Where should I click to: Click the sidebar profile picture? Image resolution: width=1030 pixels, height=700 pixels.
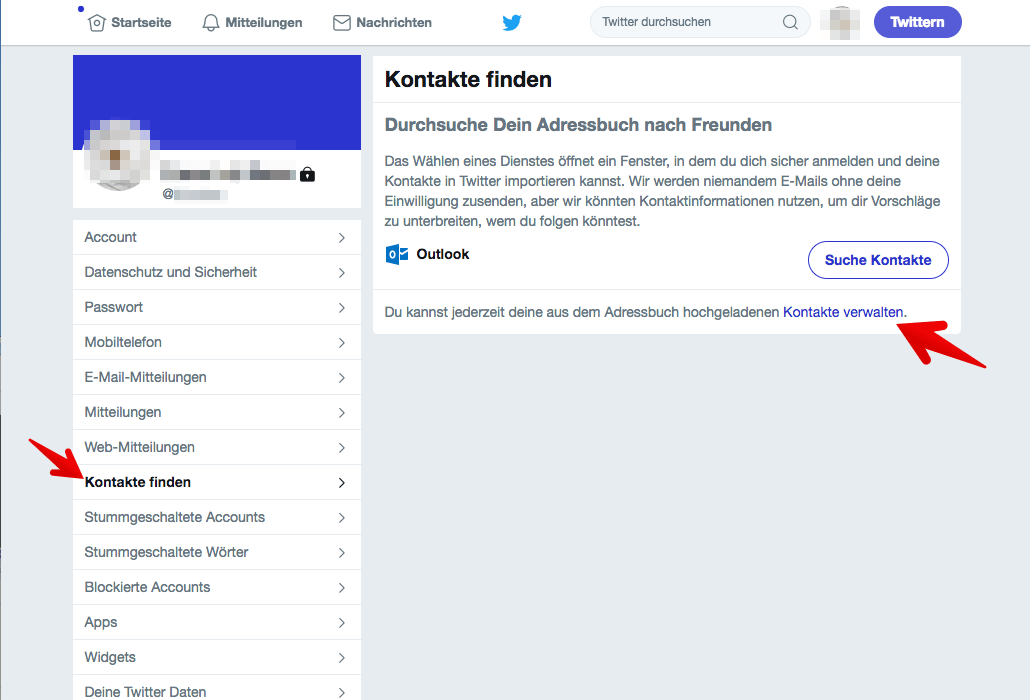tap(118, 156)
